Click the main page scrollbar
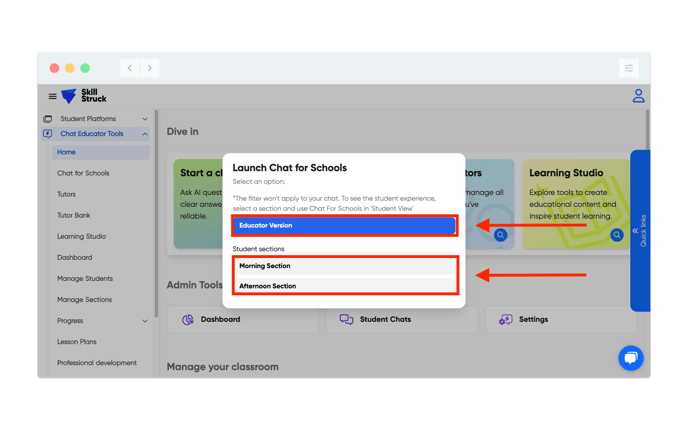Screen dimensions: 688x430 [647, 130]
